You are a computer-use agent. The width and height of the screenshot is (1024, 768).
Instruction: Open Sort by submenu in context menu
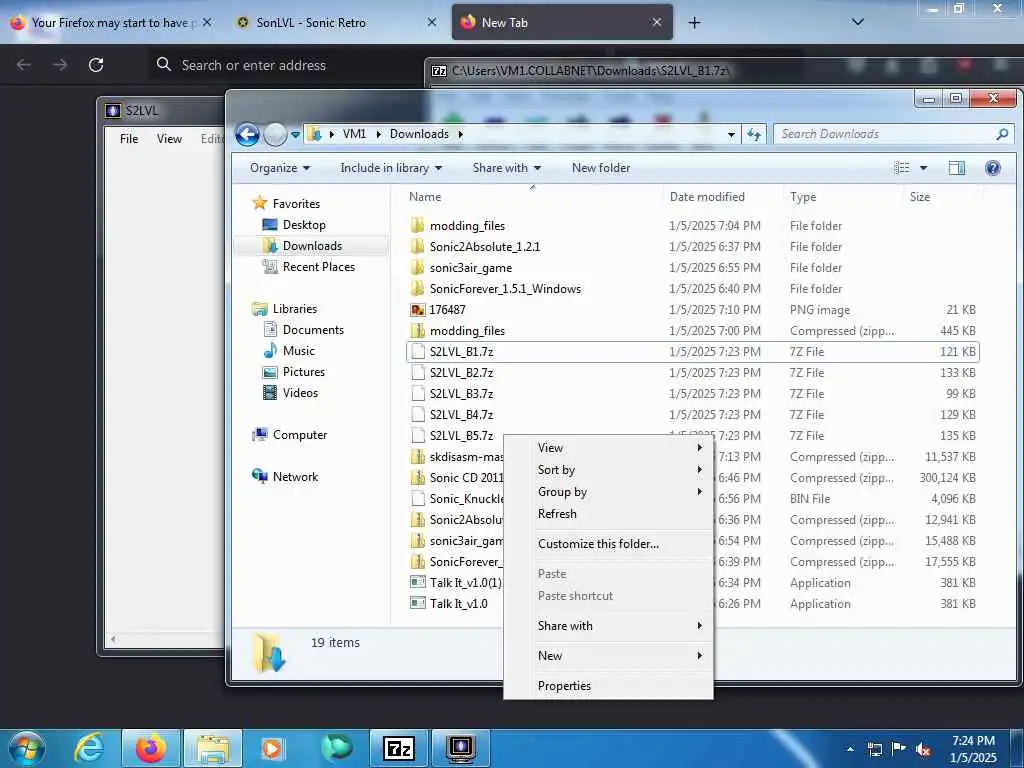coord(609,470)
